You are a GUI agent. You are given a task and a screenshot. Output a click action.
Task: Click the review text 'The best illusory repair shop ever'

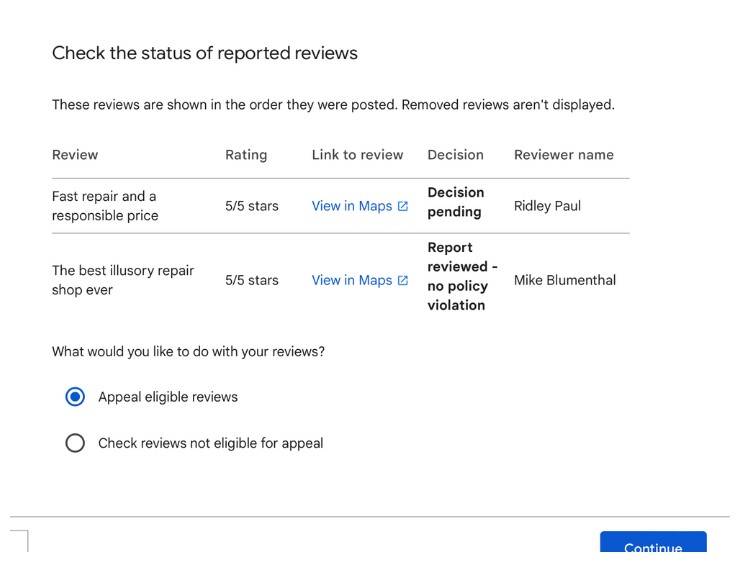(123, 280)
